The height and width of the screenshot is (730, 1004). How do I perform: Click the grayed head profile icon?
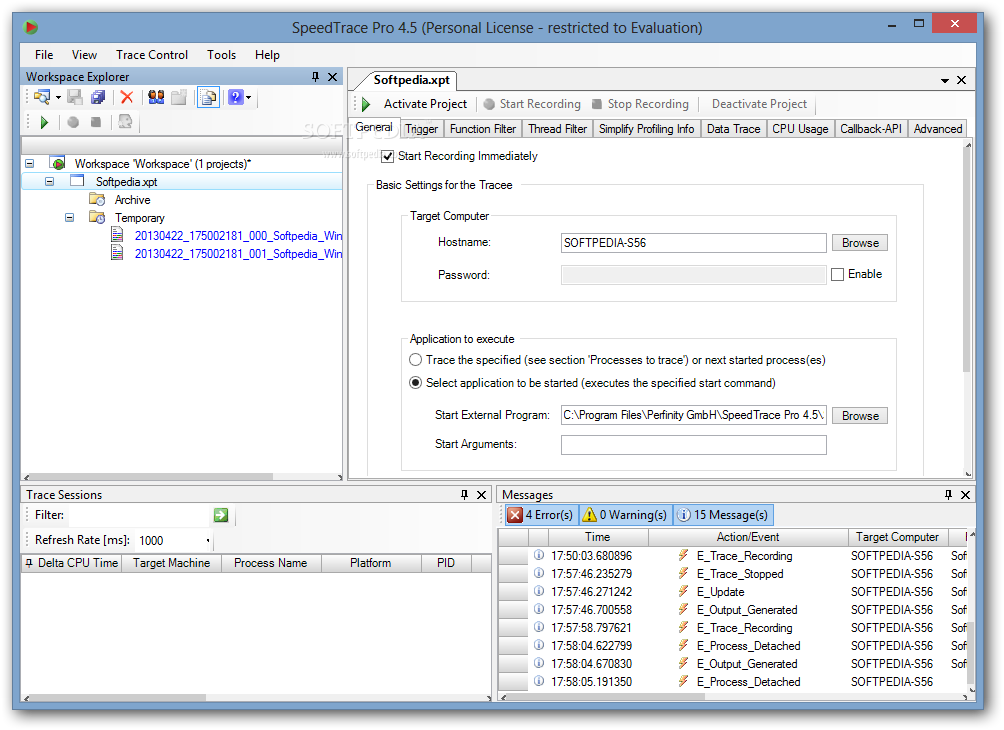click(x=125, y=122)
